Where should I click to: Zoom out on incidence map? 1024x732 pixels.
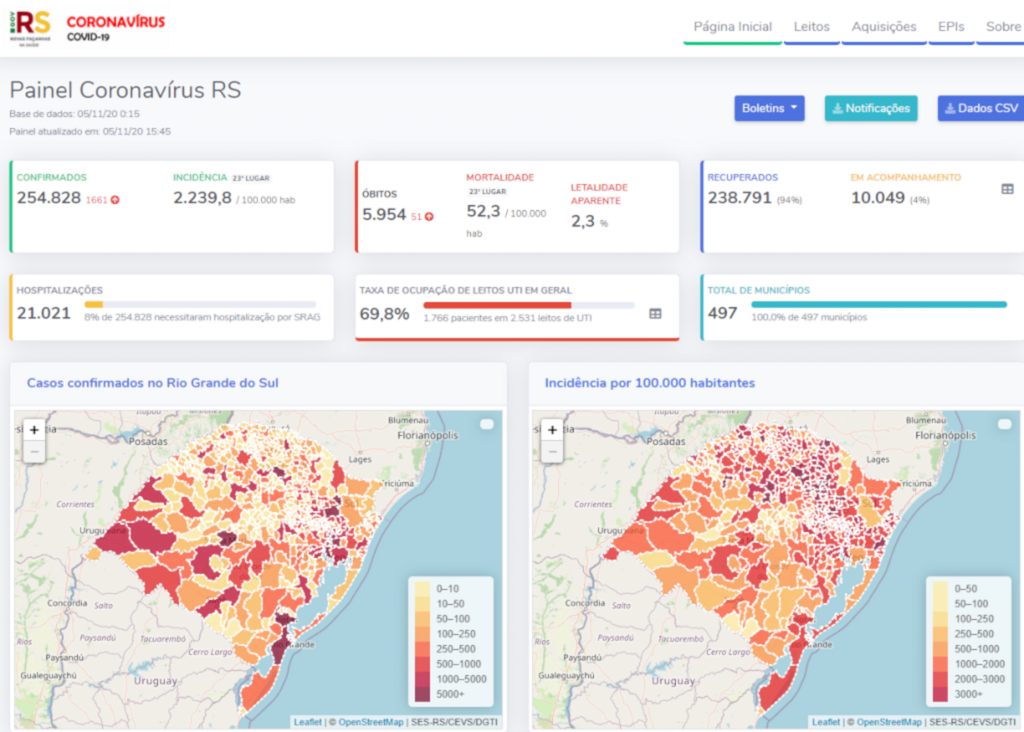(552, 452)
